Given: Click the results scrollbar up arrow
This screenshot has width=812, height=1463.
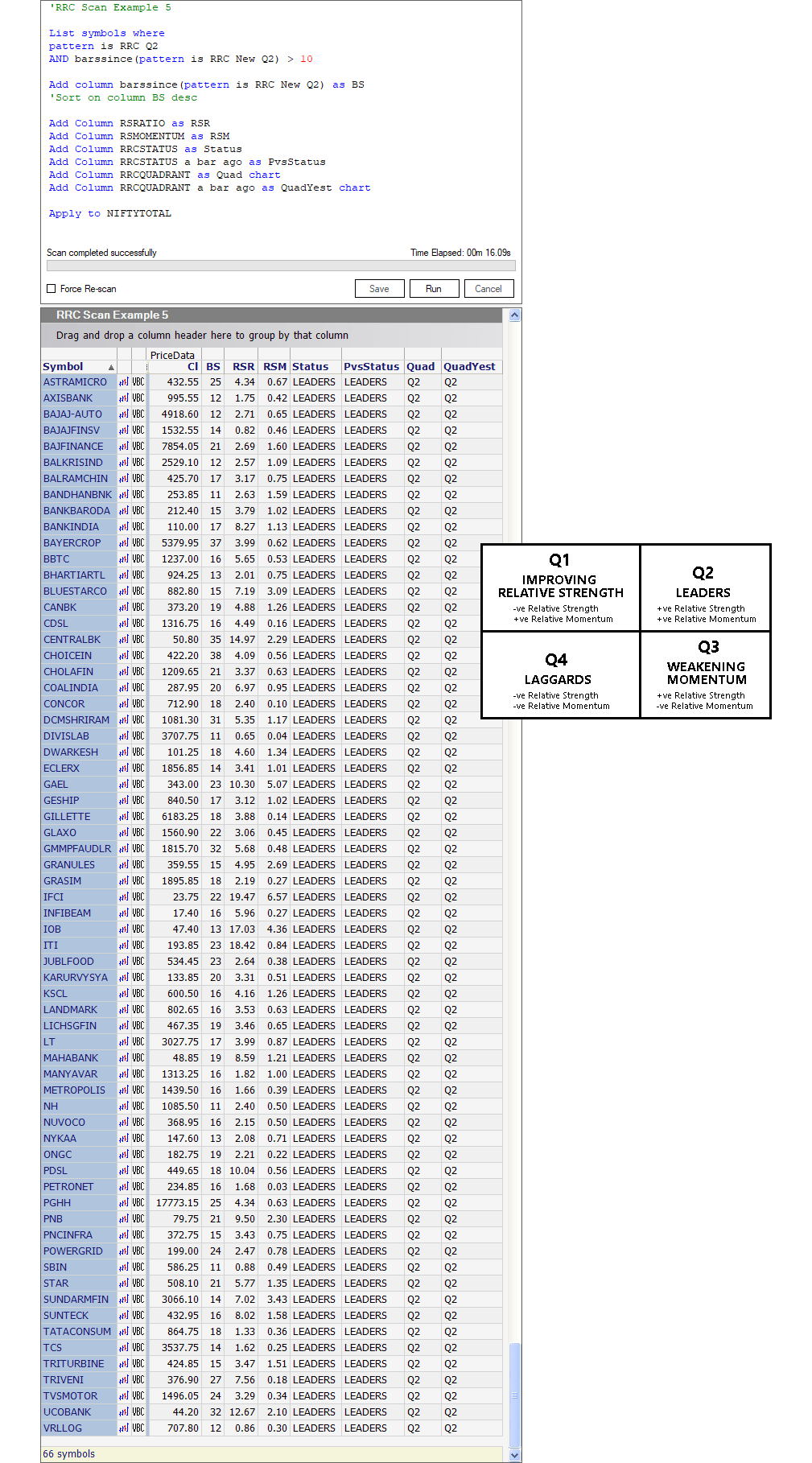Looking at the screenshot, I should [x=515, y=315].
